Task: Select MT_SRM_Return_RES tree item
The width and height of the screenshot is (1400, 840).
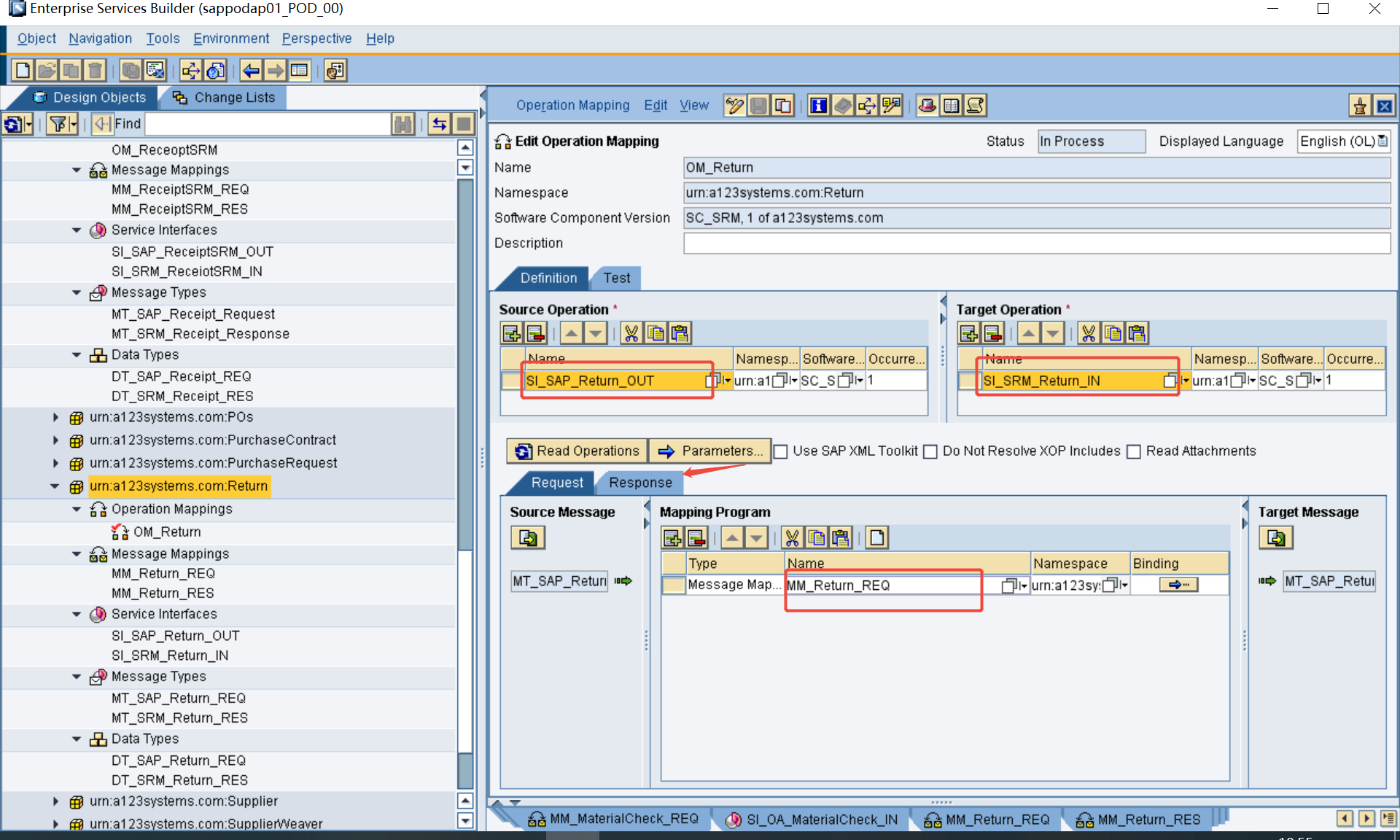Action: click(x=179, y=718)
